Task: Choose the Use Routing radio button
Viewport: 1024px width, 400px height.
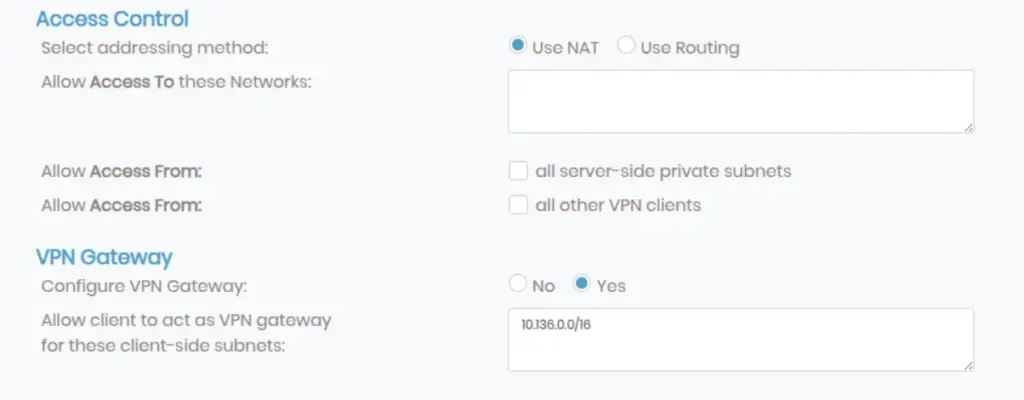Action: click(x=627, y=46)
